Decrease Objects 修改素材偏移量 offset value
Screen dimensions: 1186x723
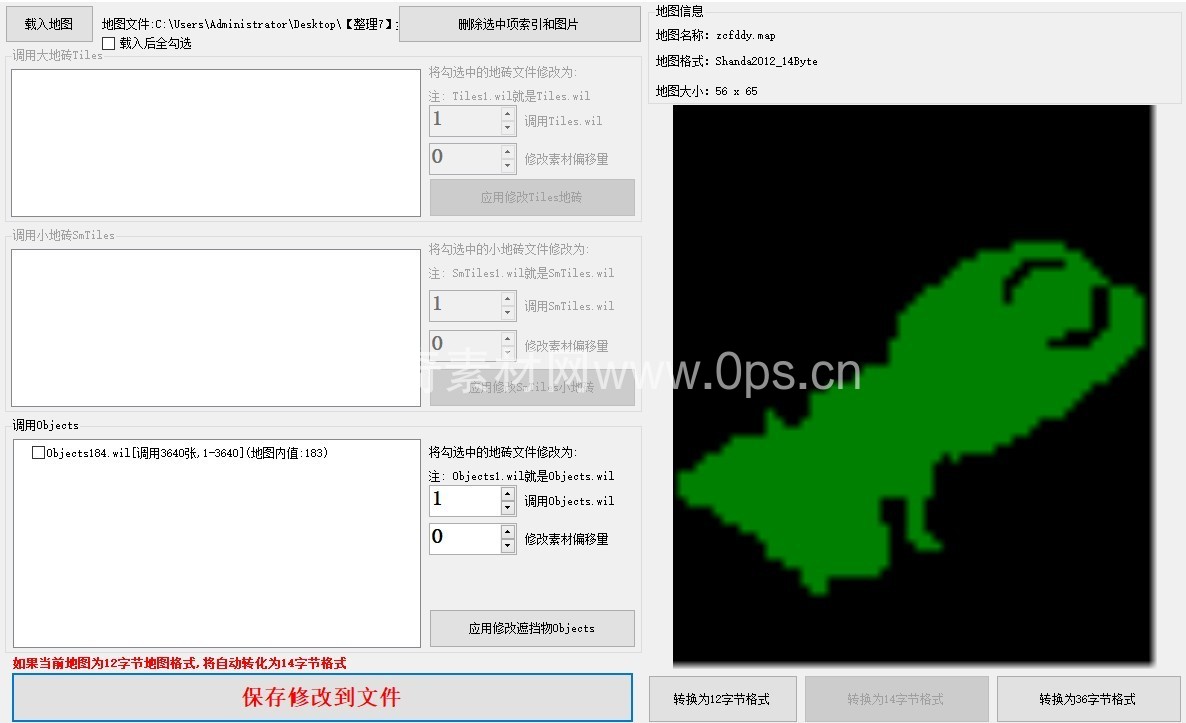508,546
